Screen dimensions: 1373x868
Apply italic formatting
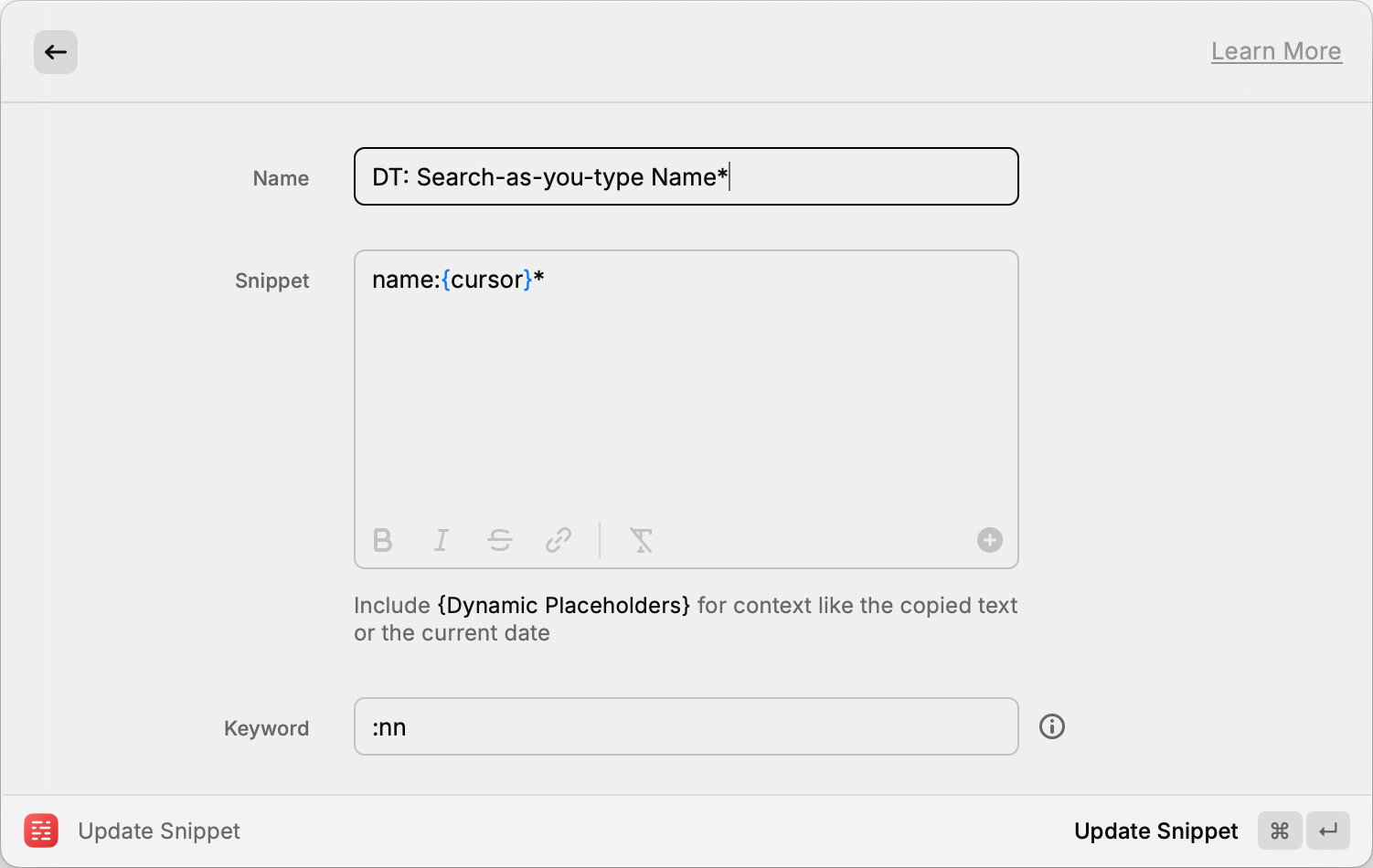tap(442, 541)
